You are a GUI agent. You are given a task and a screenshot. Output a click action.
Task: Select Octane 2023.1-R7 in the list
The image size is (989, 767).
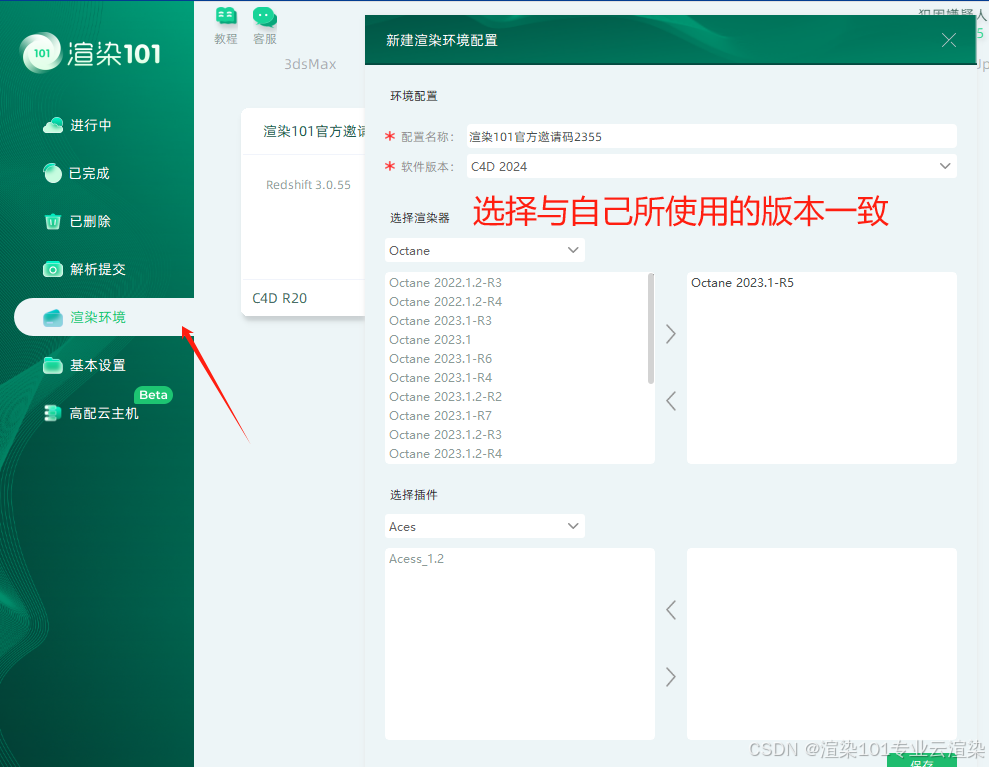coord(440,415)
